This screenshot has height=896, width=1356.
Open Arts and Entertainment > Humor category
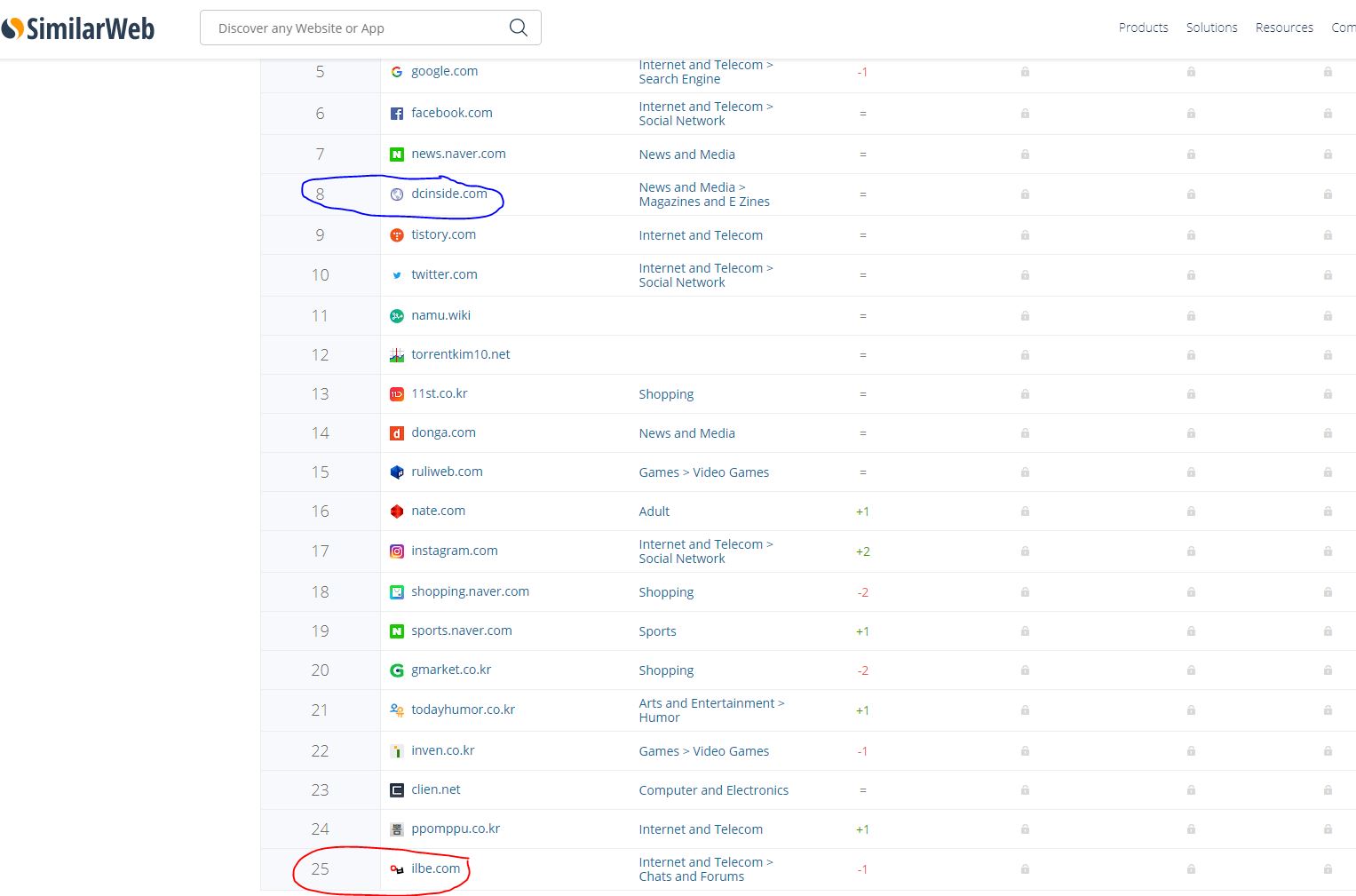[710, 710]
